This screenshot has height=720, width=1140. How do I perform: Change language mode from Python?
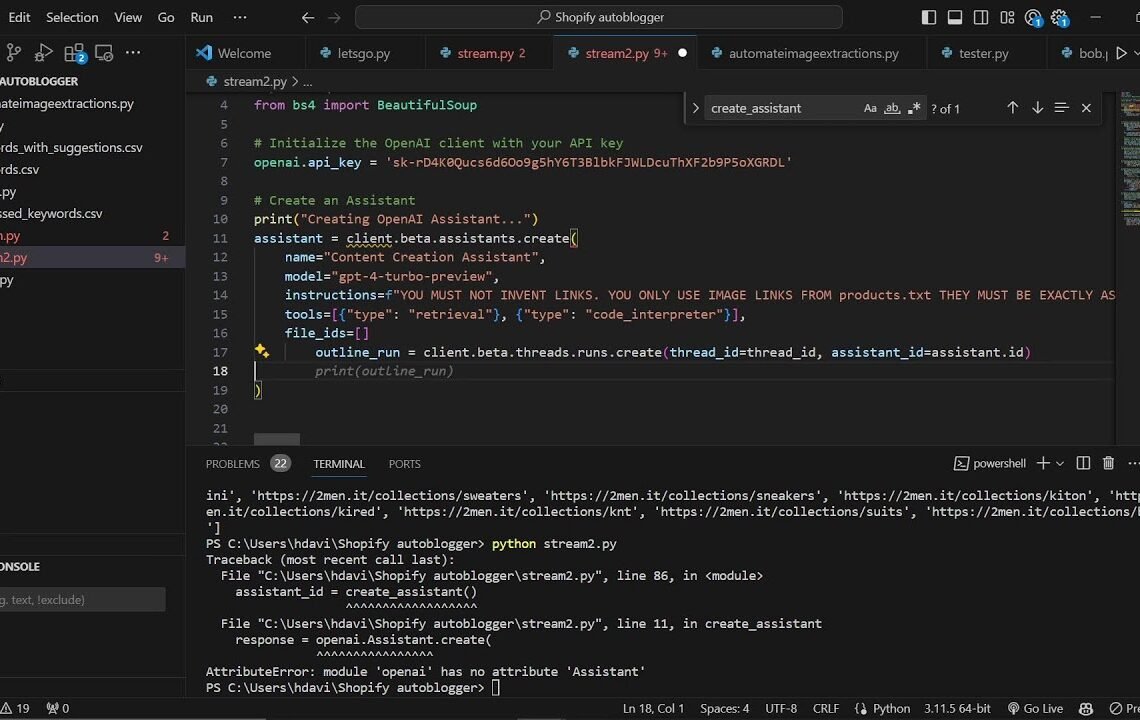891,708
